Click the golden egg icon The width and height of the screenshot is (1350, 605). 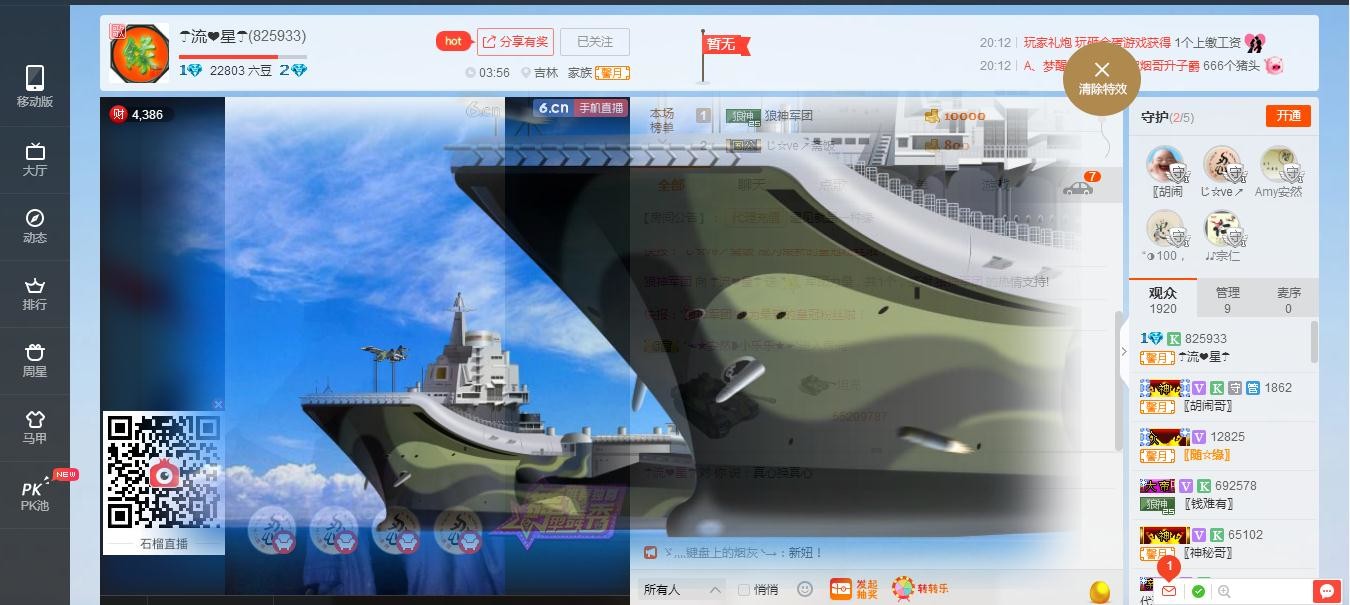pyautogui.click(x=1100, y=591)
